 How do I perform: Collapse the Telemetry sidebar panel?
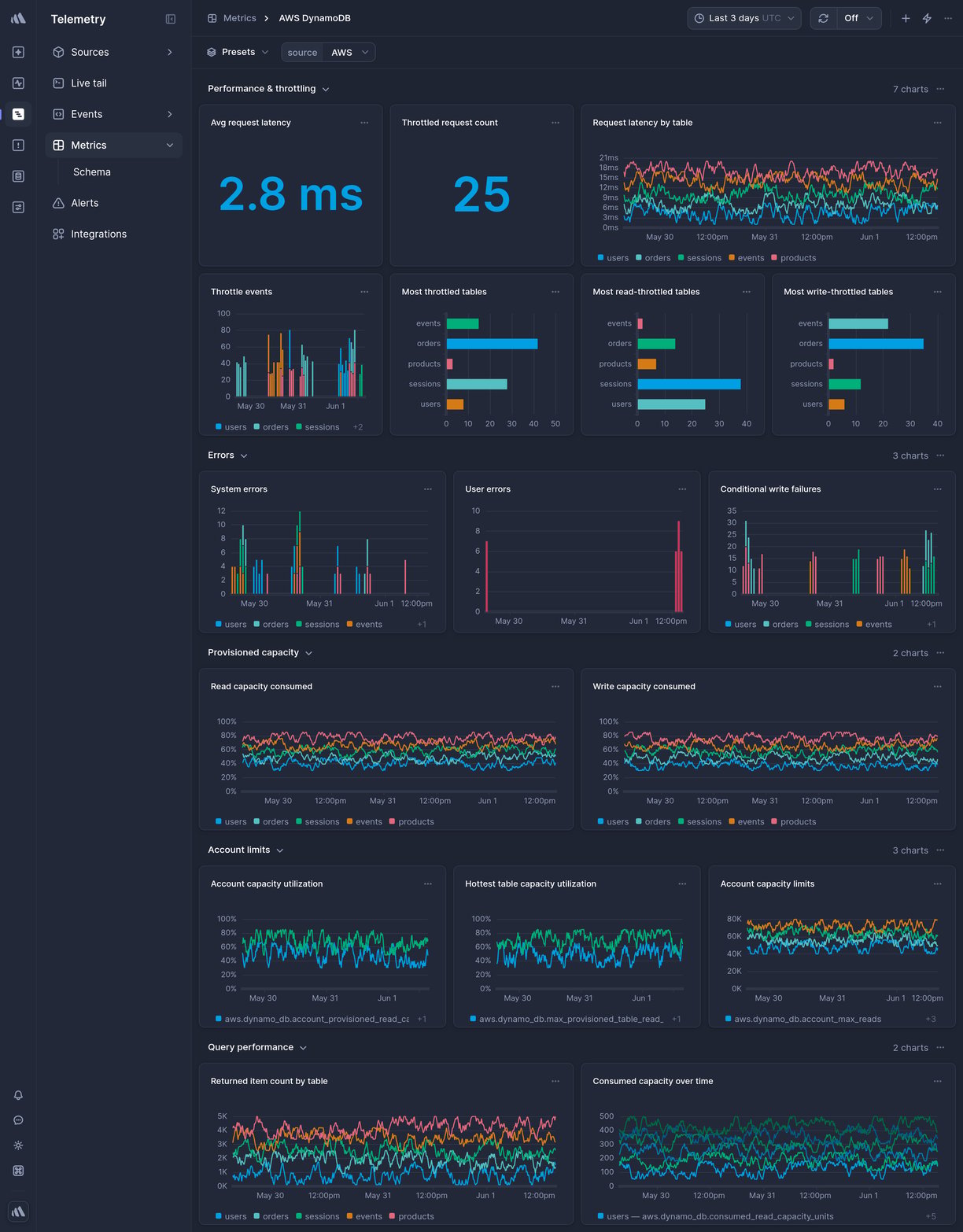click(171, 19)
